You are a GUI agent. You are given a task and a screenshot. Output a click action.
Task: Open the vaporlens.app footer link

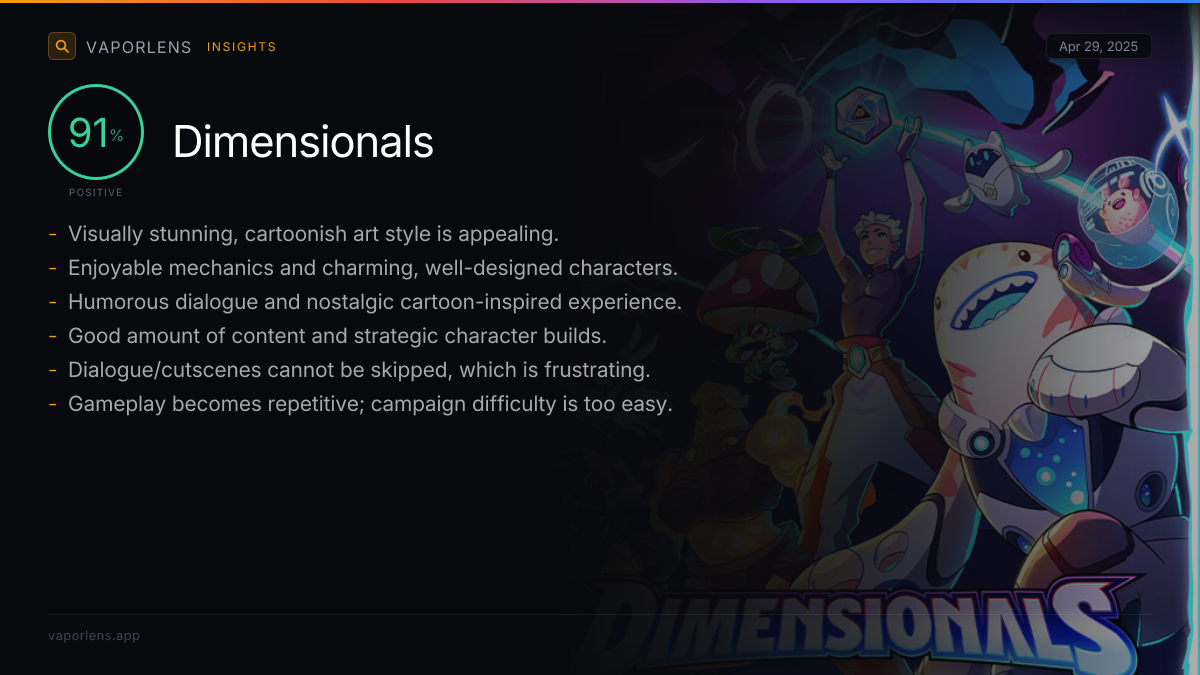tap(94, 636)
